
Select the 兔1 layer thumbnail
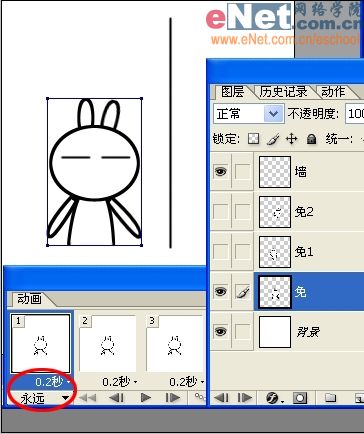pos(275,252)
